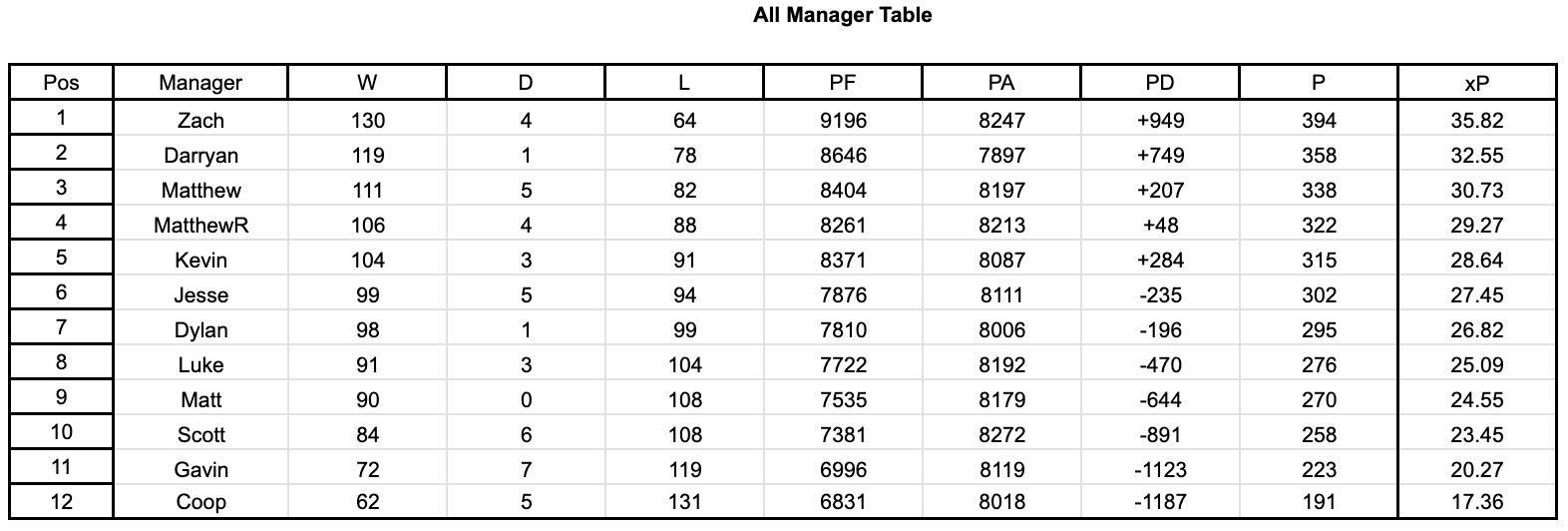Image resolution: width=1568 pixels, height=531 pixels.
Task: Click the Pos column header
Action: pos(61,83)
